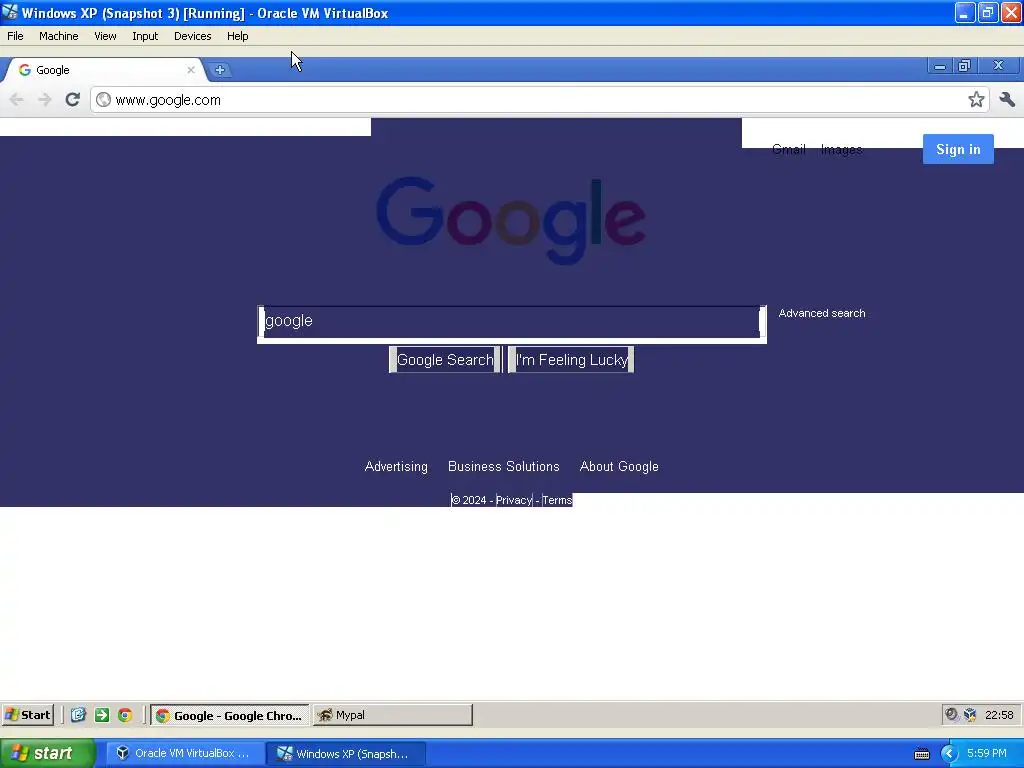The width and height of the screenshot is (1024, 768).
Task: Open the Terms link in footer
Action: point(557,500)
